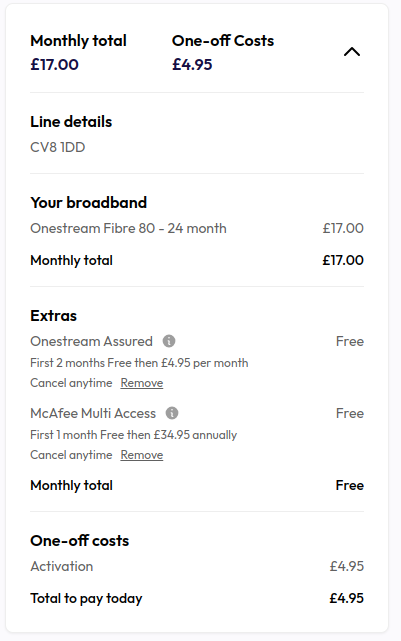The height and width of the screenshot is (641, 401).
Task: Open the Onestream Assured info icon
Action: [x=169, y=341]
